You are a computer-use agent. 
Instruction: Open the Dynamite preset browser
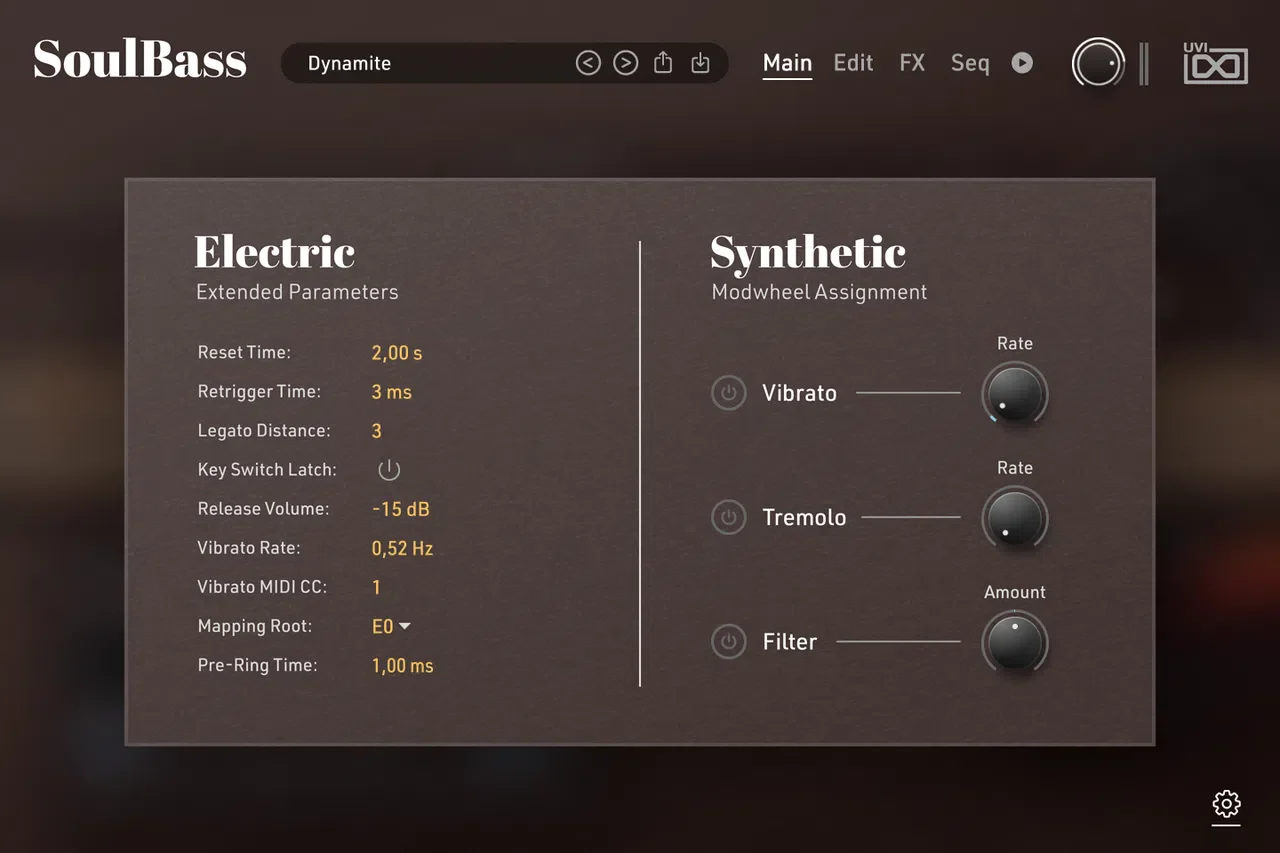point(430,63)
